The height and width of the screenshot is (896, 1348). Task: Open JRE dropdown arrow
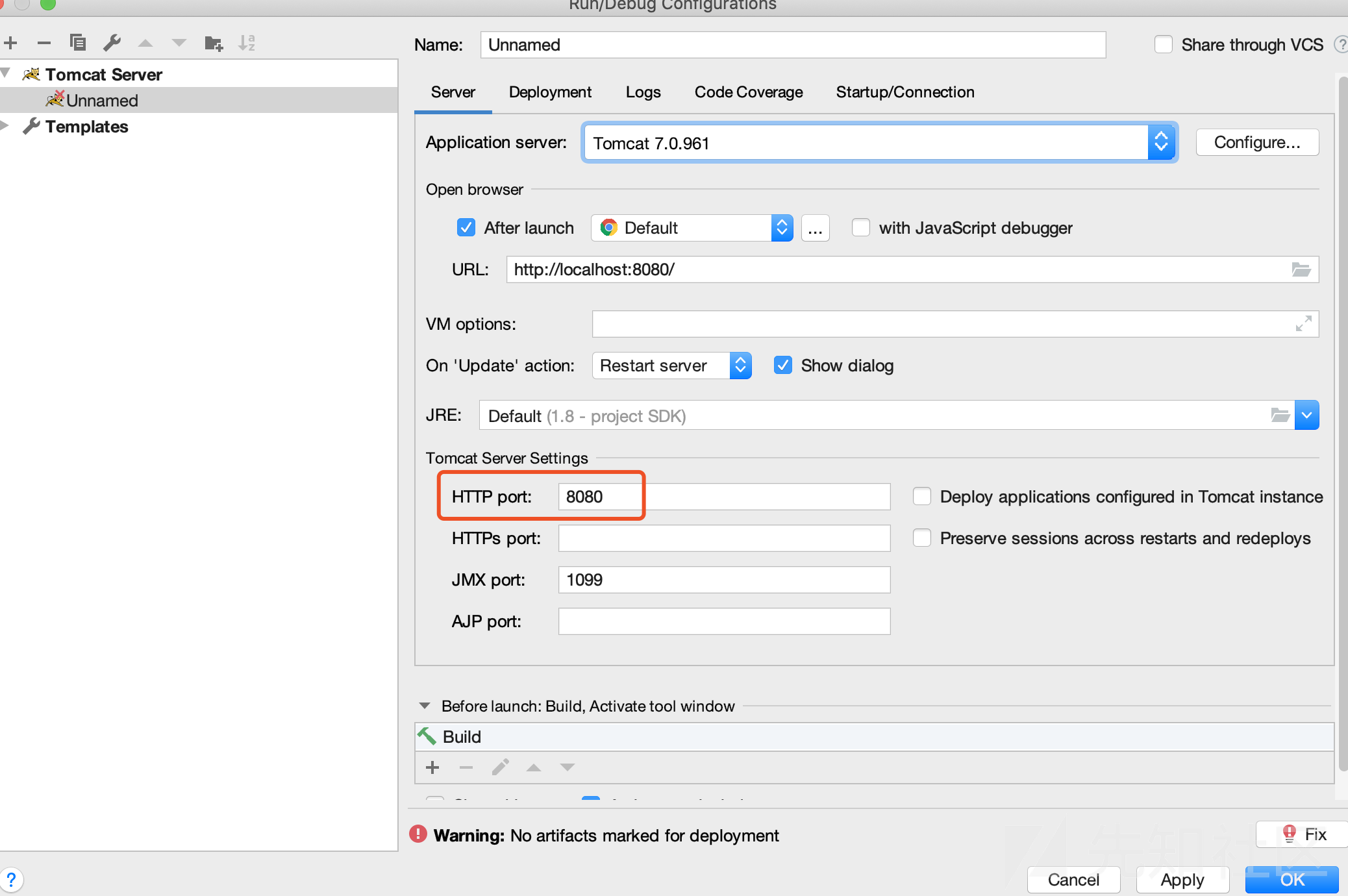(x=1307, y=415)
